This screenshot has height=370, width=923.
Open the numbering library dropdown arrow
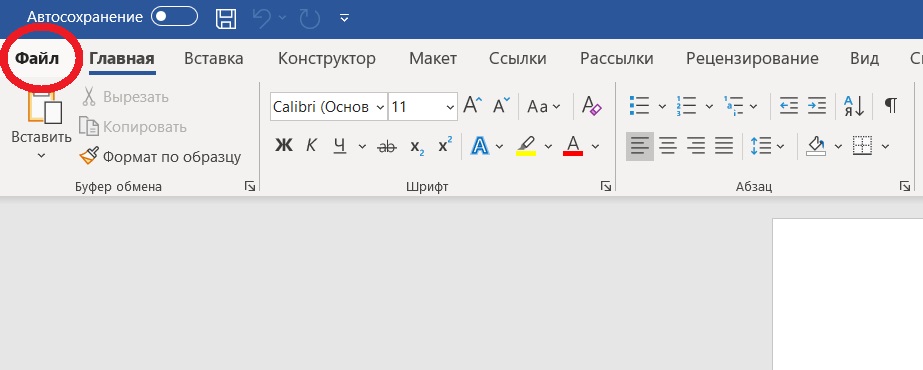point(709,107)
